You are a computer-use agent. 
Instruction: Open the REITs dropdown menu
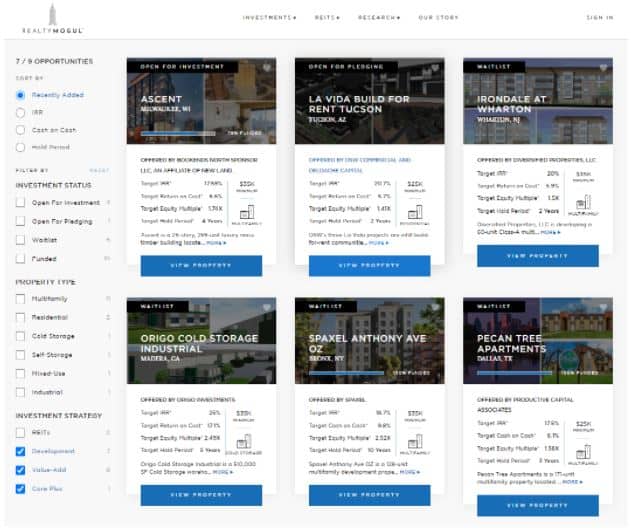pyautogui.click(x=327, y=18)
